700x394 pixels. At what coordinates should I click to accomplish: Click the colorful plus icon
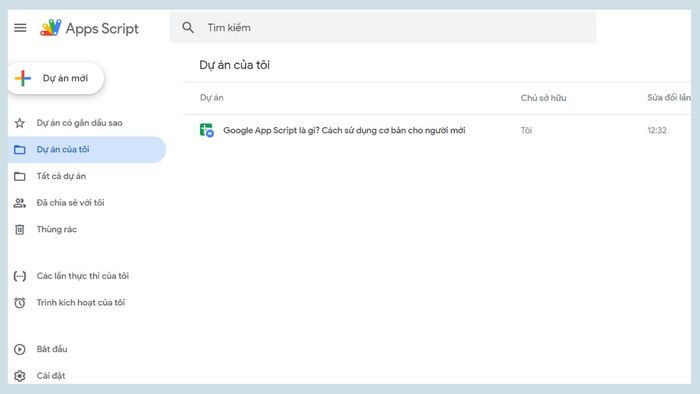coord(23,78)
